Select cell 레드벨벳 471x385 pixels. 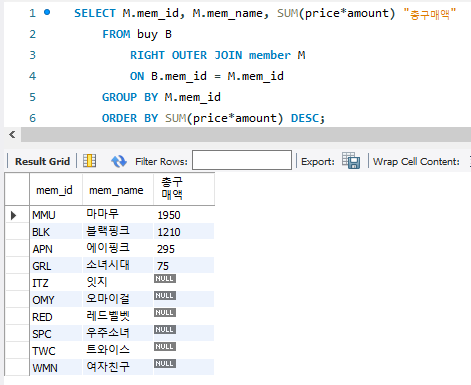(x=118, y=316)
